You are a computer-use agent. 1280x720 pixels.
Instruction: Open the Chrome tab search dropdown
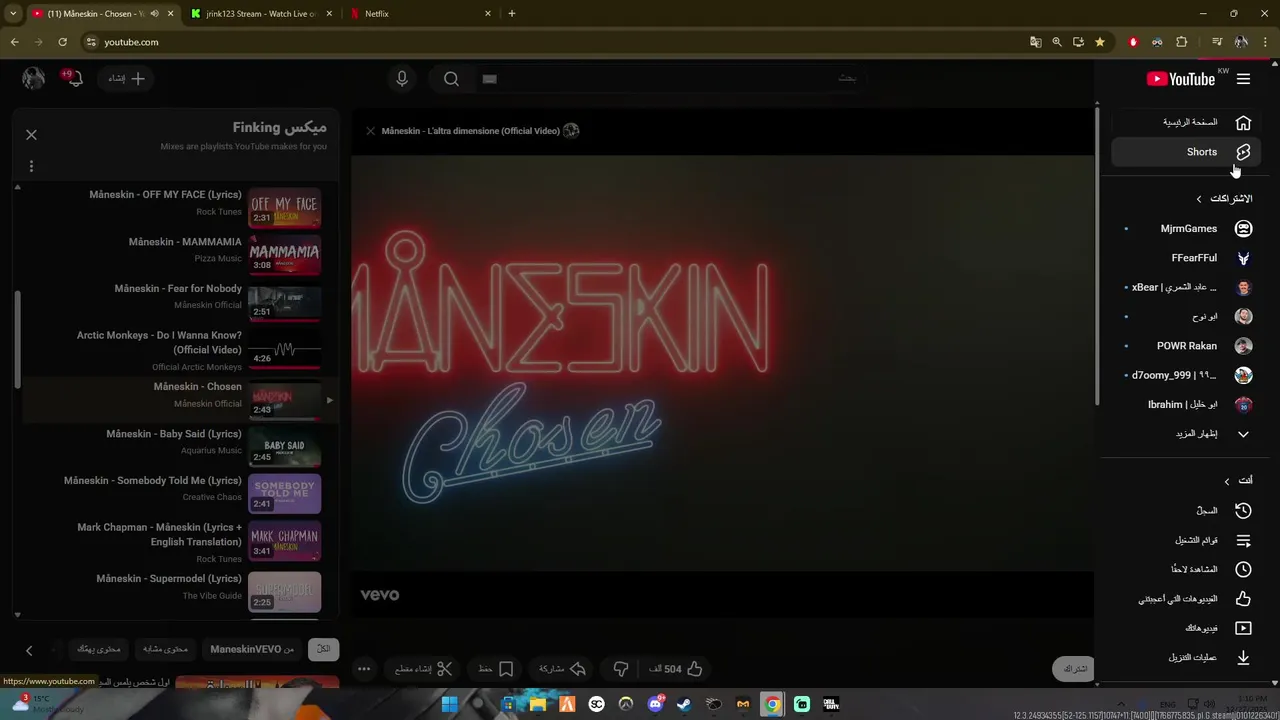pyautogui.click(x=13, y=14)
